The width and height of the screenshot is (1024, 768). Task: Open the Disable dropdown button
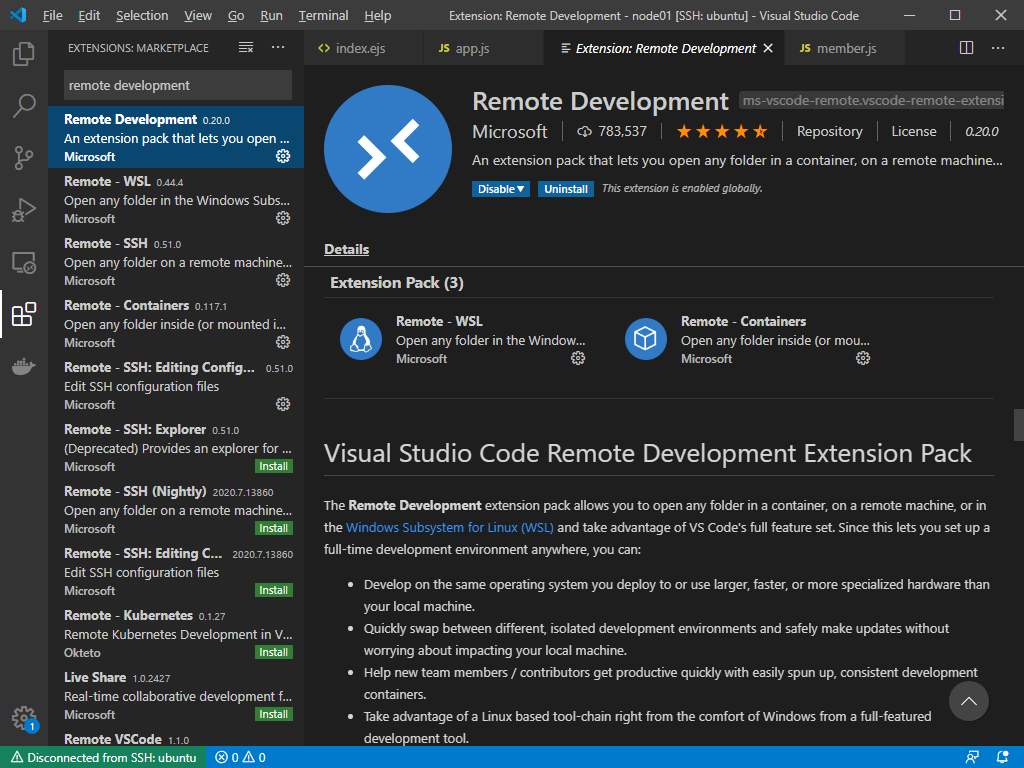(500, 189)
